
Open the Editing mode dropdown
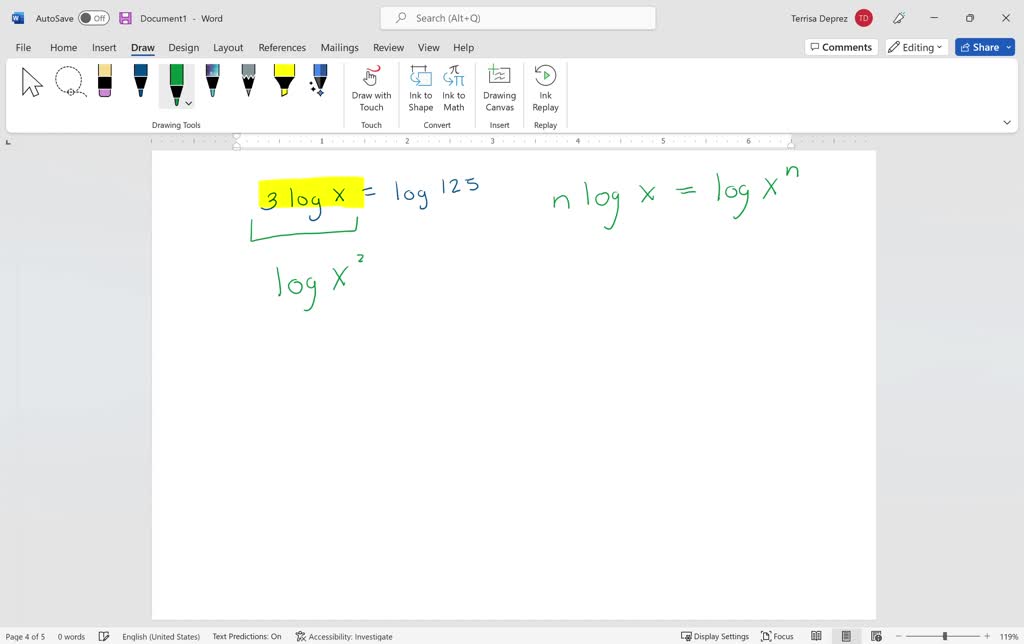click(916, 46)
